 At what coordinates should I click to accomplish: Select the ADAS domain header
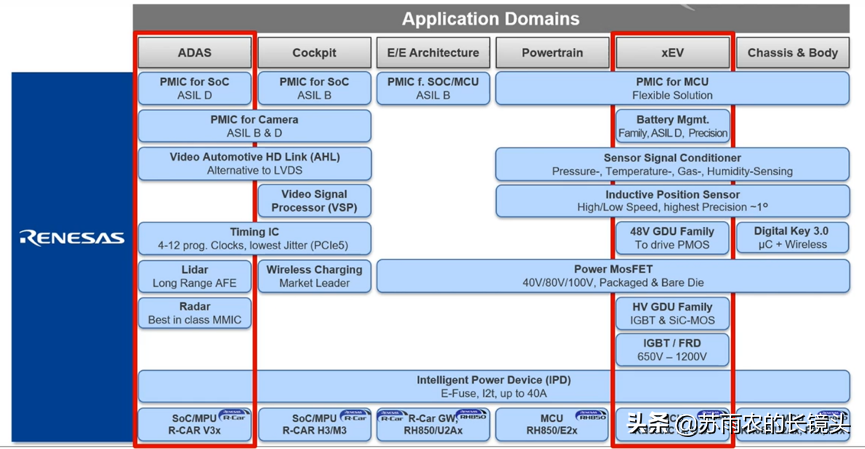click(x=195, y=53)
